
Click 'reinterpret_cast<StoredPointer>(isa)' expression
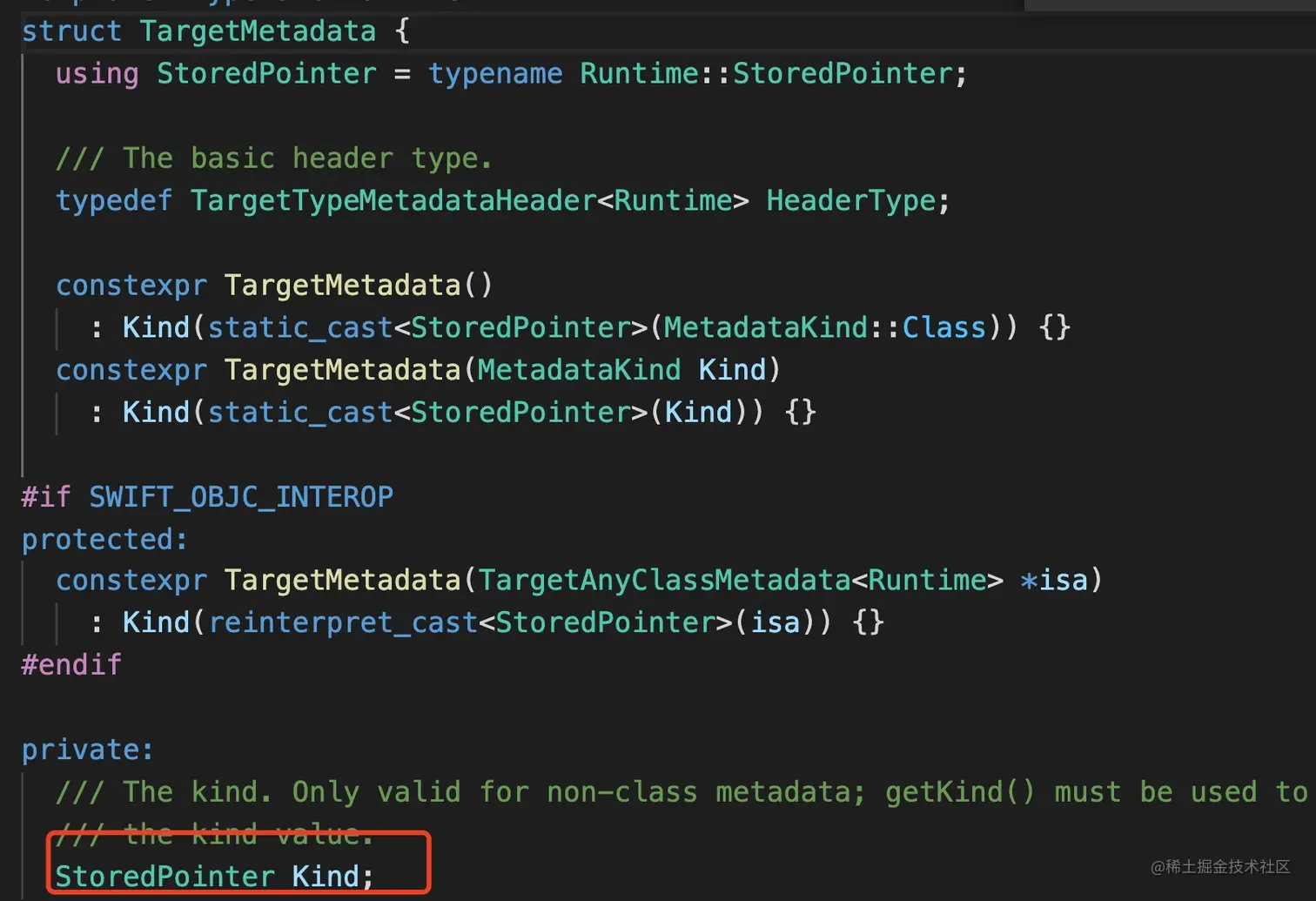pyautogui.click(x=512, y=623)
